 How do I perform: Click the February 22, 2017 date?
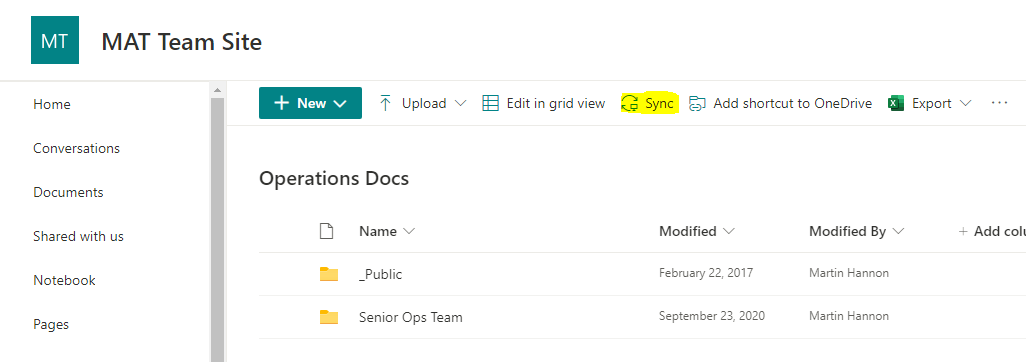tap(705, 273)
